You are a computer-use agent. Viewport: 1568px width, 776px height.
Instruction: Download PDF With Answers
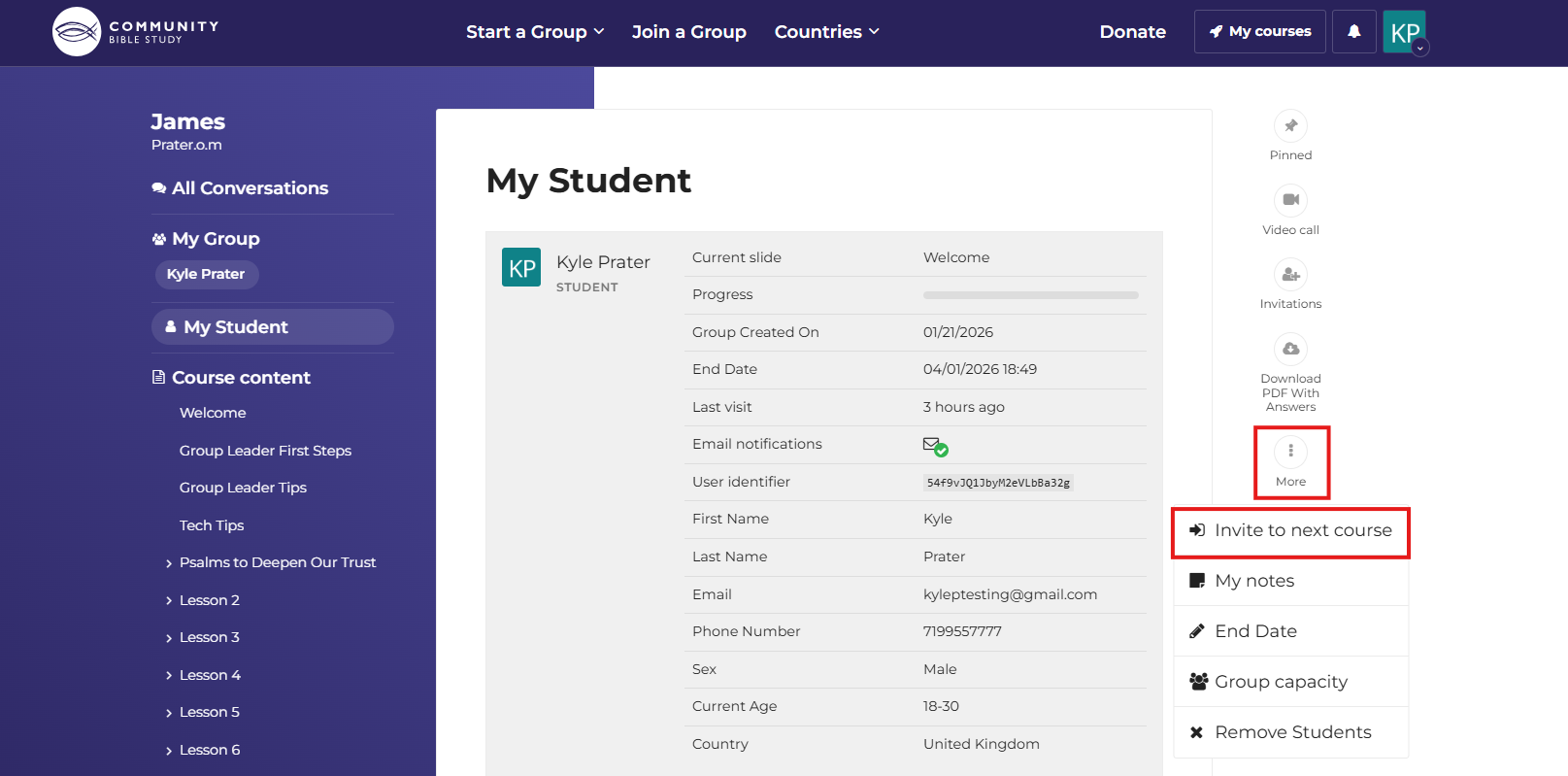tap(1290, 349)
